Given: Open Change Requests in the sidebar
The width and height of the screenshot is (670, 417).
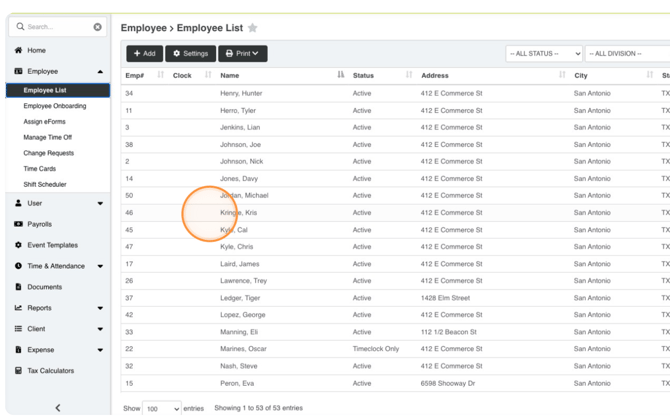Looking at the screenshot, I should click(x=49, y=153).
